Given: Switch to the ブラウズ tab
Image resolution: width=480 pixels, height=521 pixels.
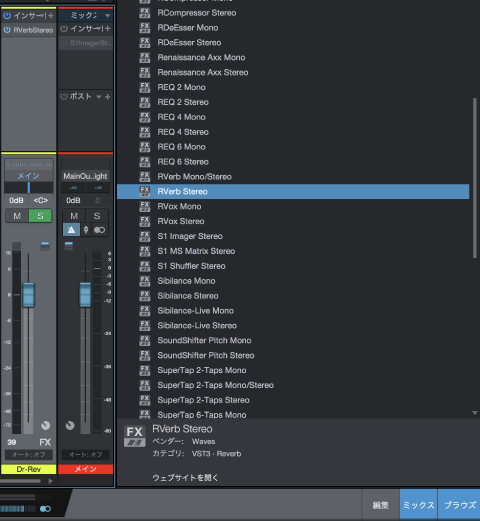Looking at the screenshot, I should tap(460, 505).
